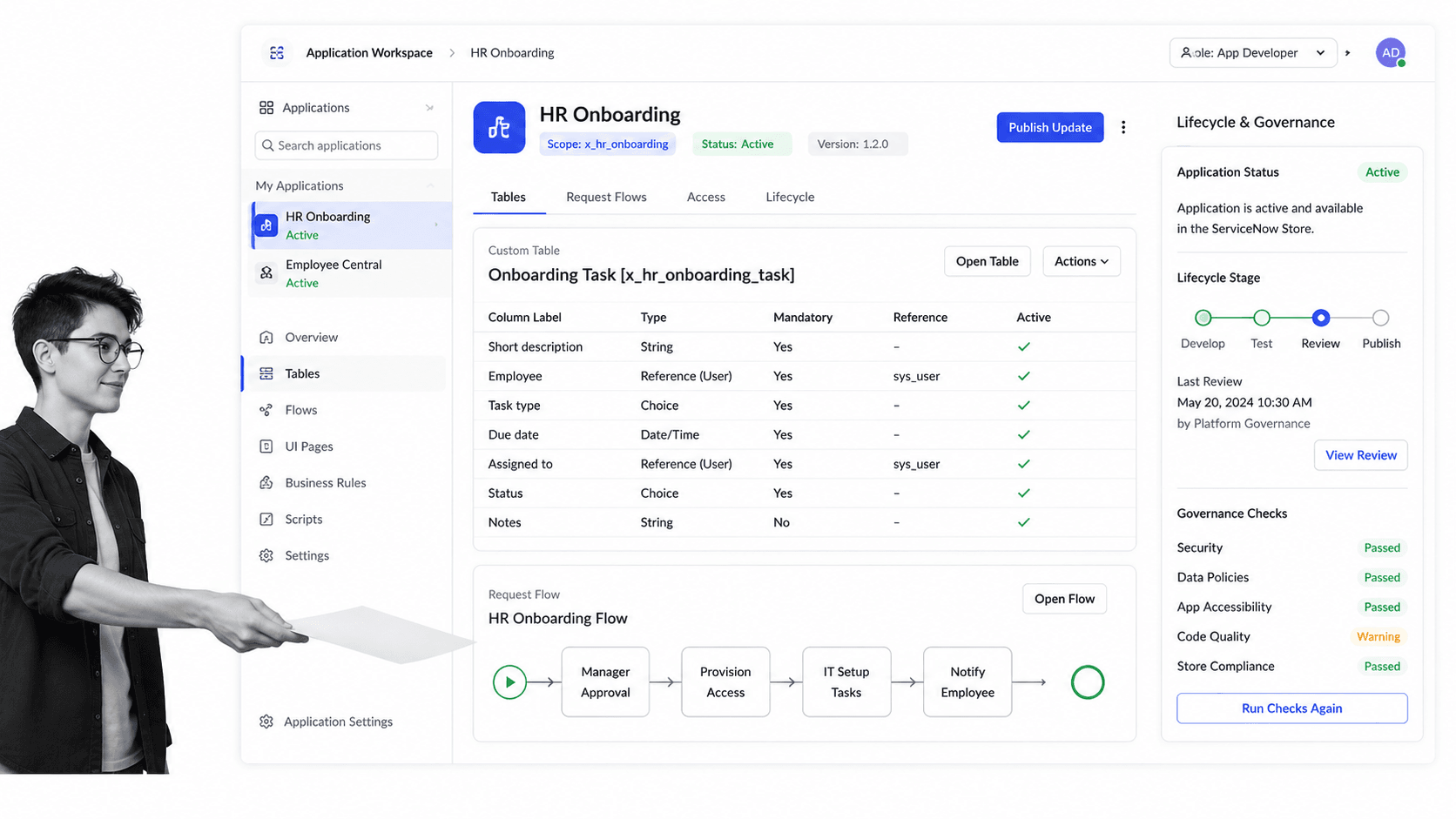Click the Version: 1.2.0 tag
1456x819 pixels.
(x=858, y=144)
